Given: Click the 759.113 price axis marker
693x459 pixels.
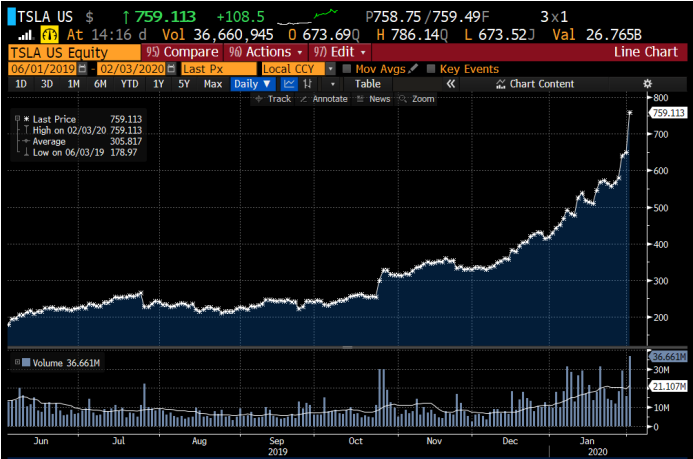Looking at the screenshot, I should [668, 113].
